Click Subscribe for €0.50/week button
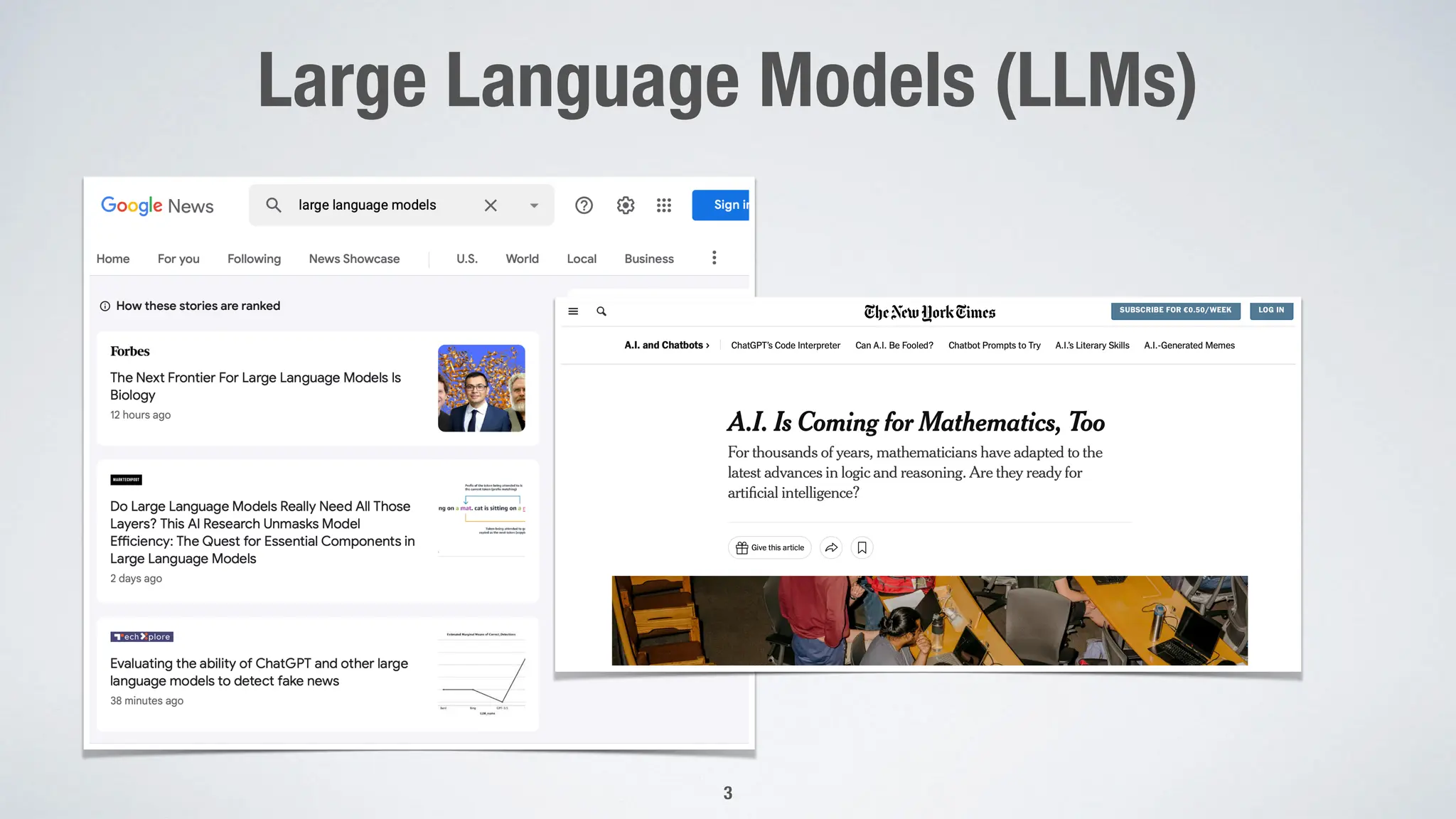 click(x=1175, y=311)
